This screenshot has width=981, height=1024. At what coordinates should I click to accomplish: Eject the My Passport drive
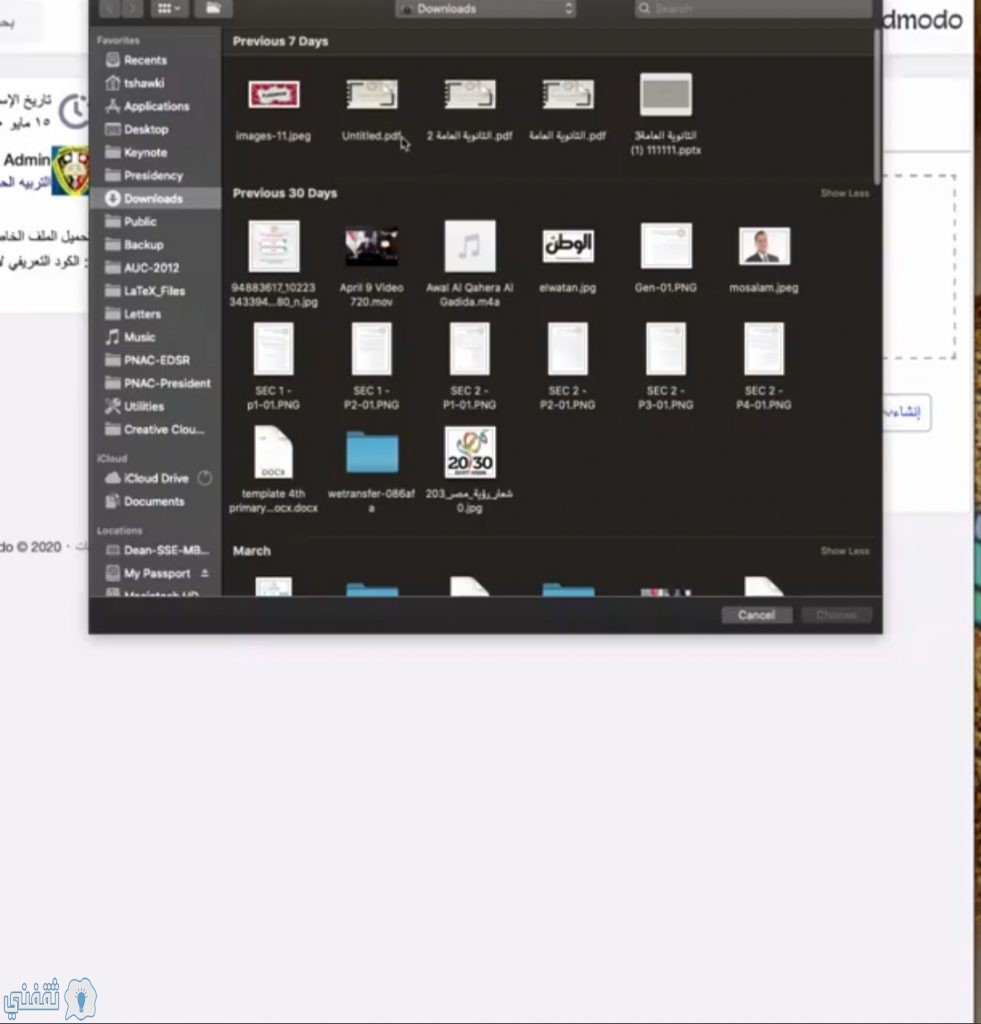[204, 573]
